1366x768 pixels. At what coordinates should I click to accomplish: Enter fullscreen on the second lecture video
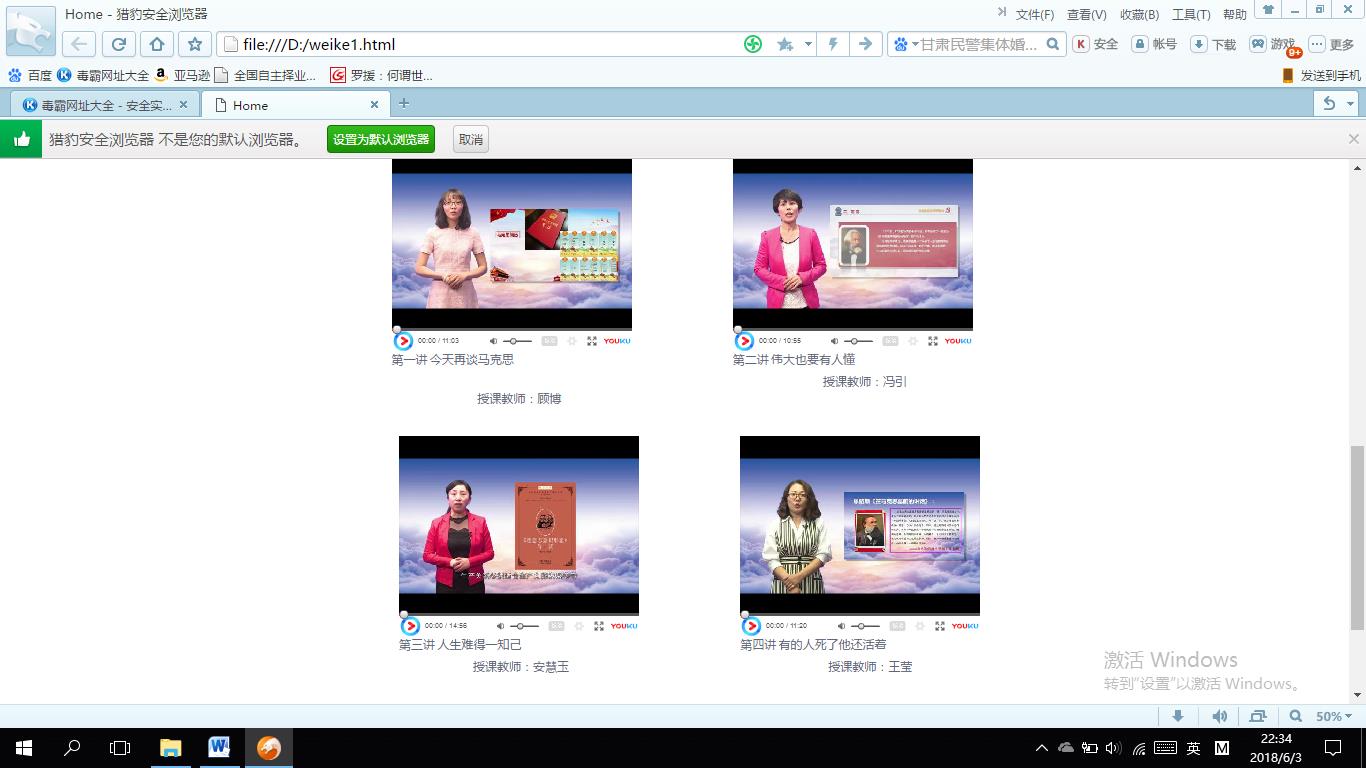click(x=933, y=341)
